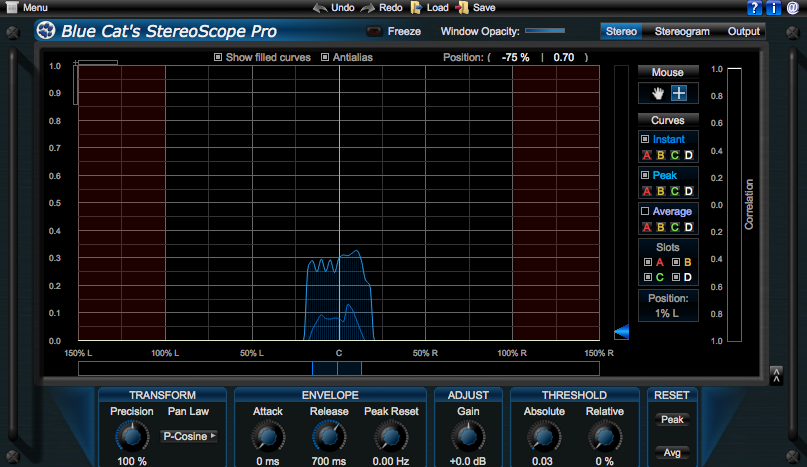
Task: Click Instant curve slot A letter
Action: tap(646, 155)
